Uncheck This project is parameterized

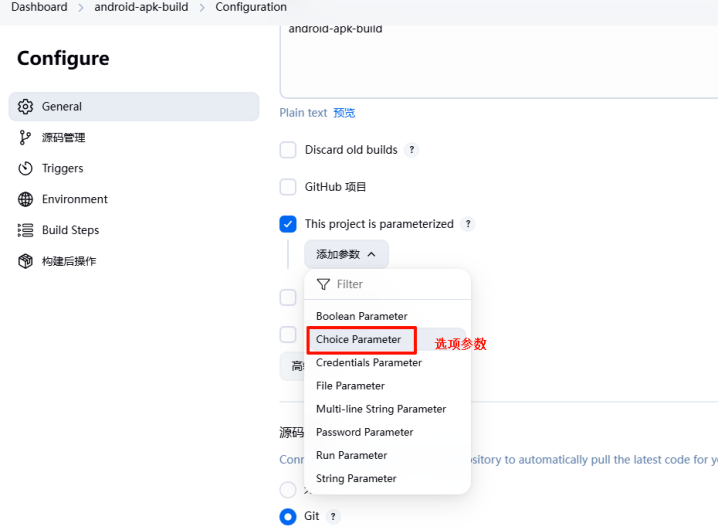[x=288, y=224]
